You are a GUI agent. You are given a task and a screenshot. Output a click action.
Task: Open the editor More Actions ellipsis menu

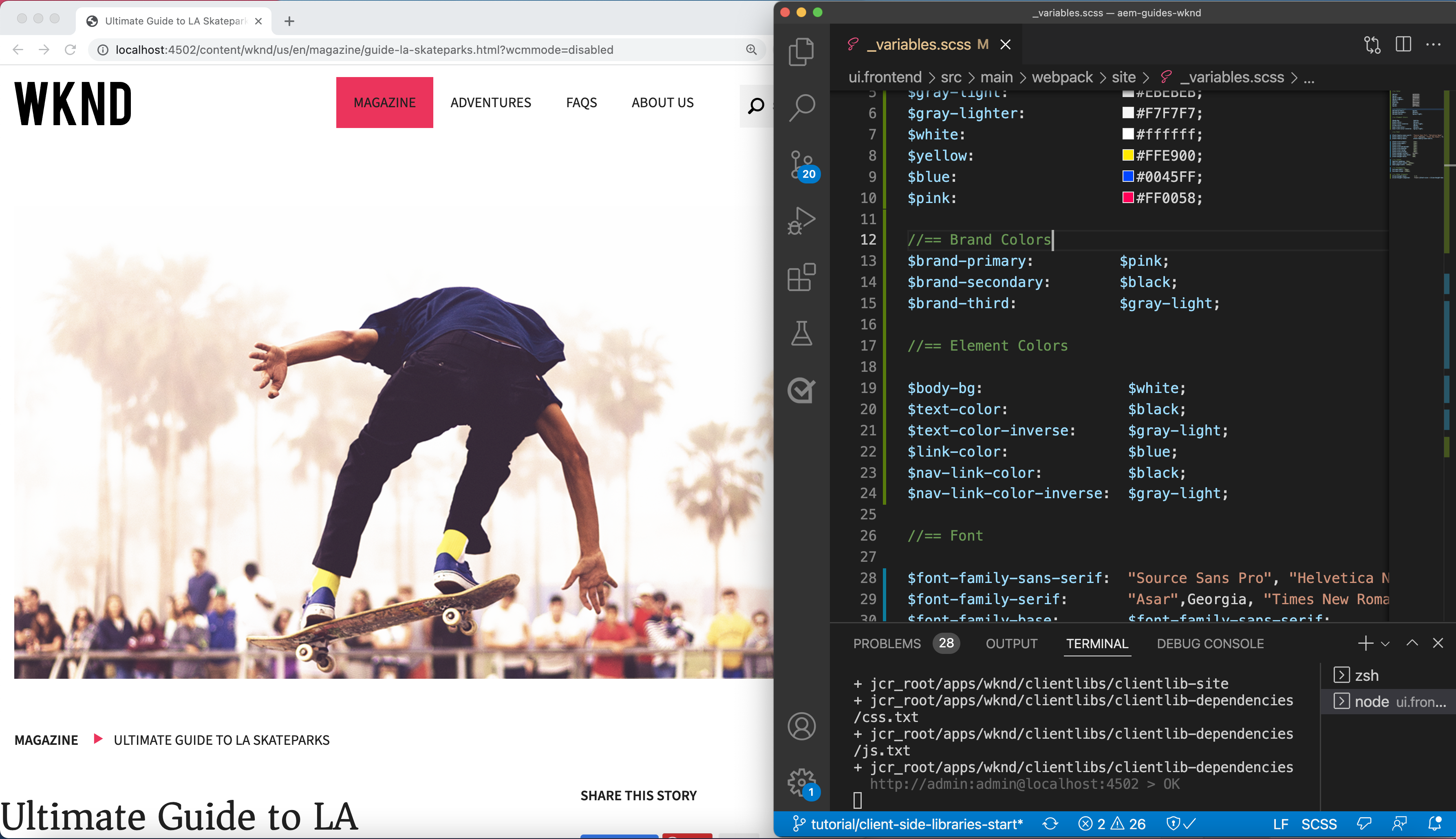click(1434, 44)
